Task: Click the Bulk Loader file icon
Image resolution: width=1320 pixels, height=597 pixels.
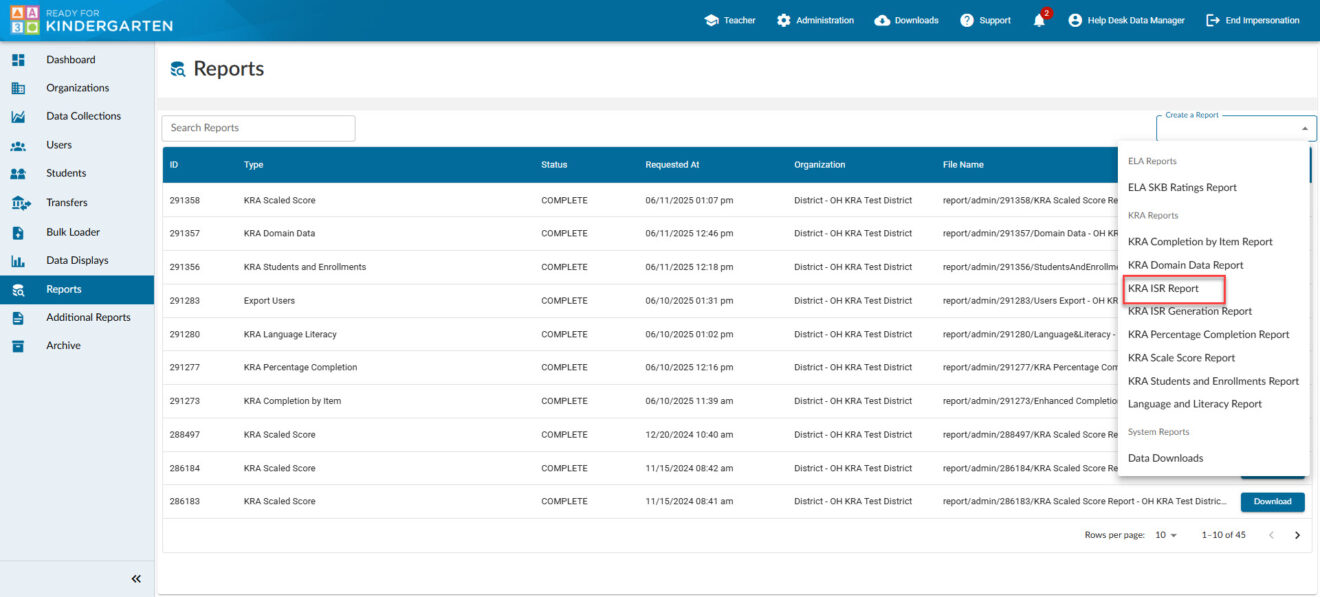Action: pos(18,232)
